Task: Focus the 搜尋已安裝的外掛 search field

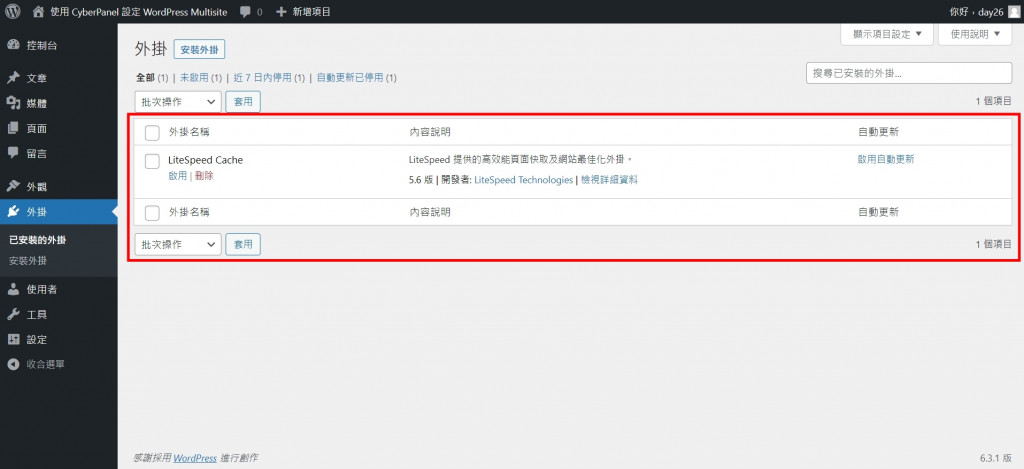Action: 909,73
